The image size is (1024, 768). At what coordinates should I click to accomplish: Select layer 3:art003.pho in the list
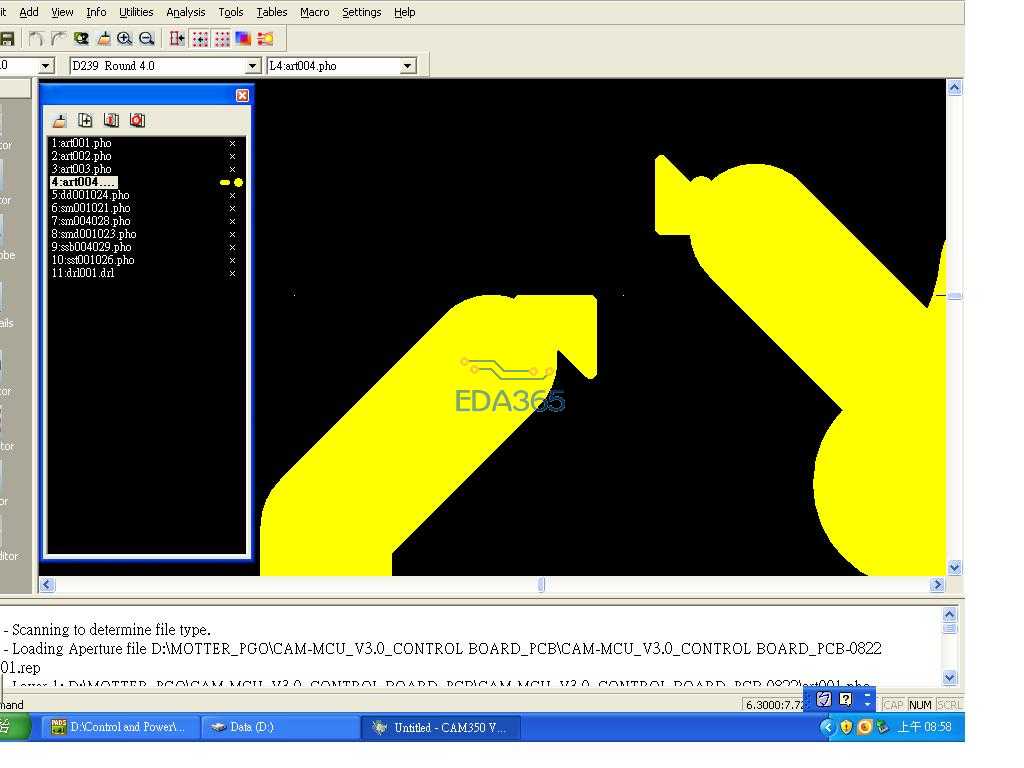pyautogui.click(x=82, y=169)
